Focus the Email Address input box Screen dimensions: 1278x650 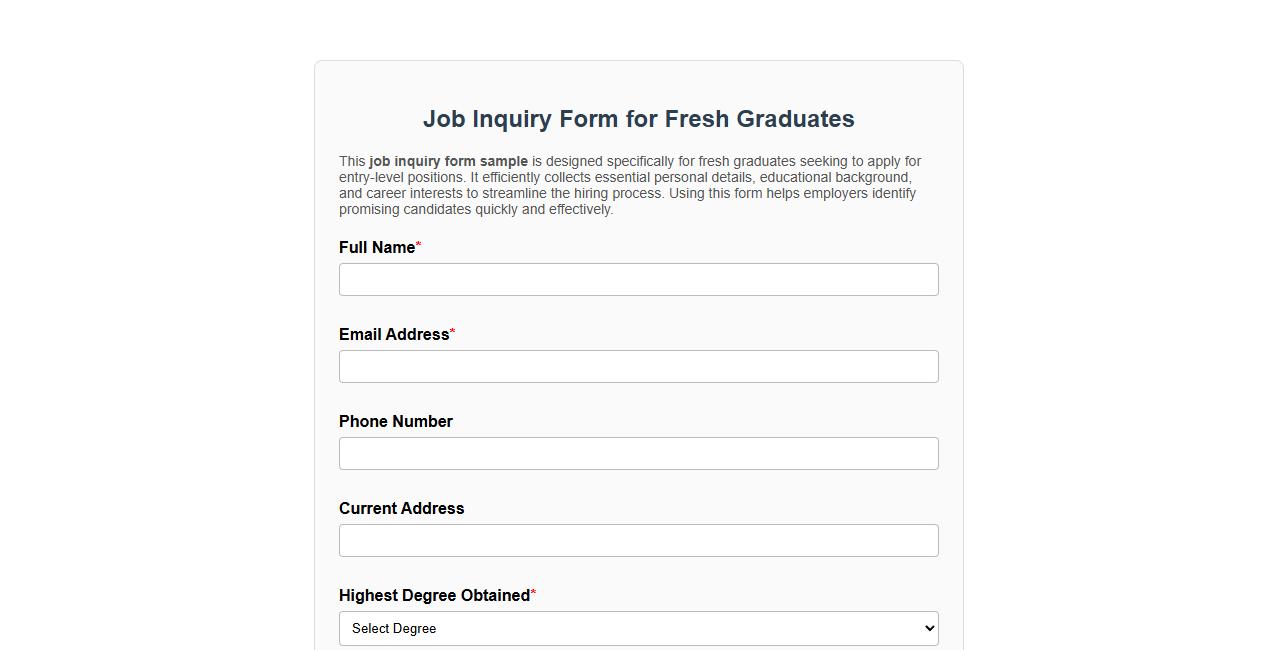click(x=638, y=366)
